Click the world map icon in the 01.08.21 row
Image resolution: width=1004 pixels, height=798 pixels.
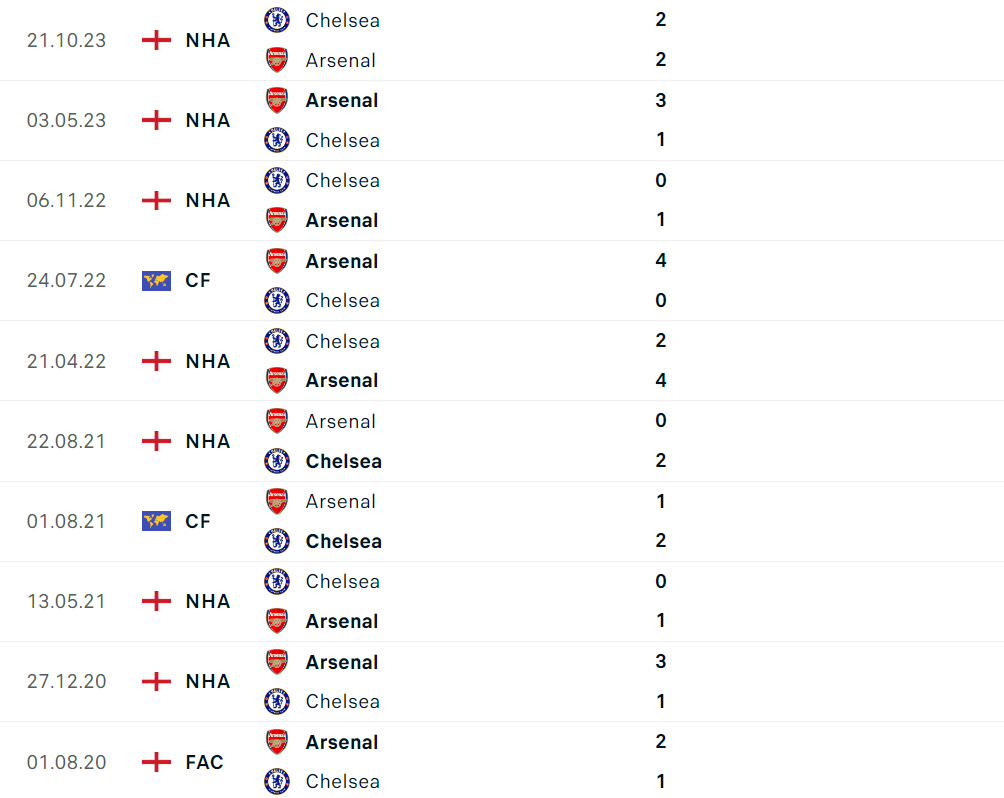click(x=156, y=521)
